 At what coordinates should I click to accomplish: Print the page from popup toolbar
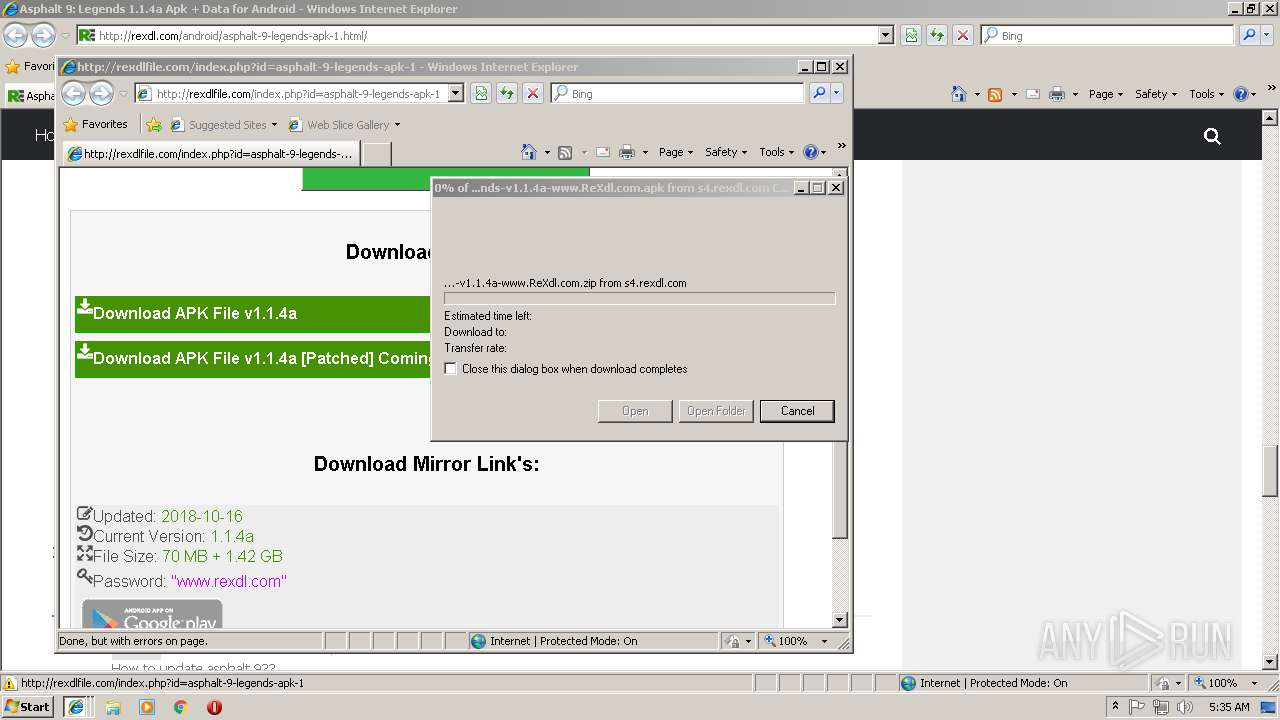coord(627,152)
